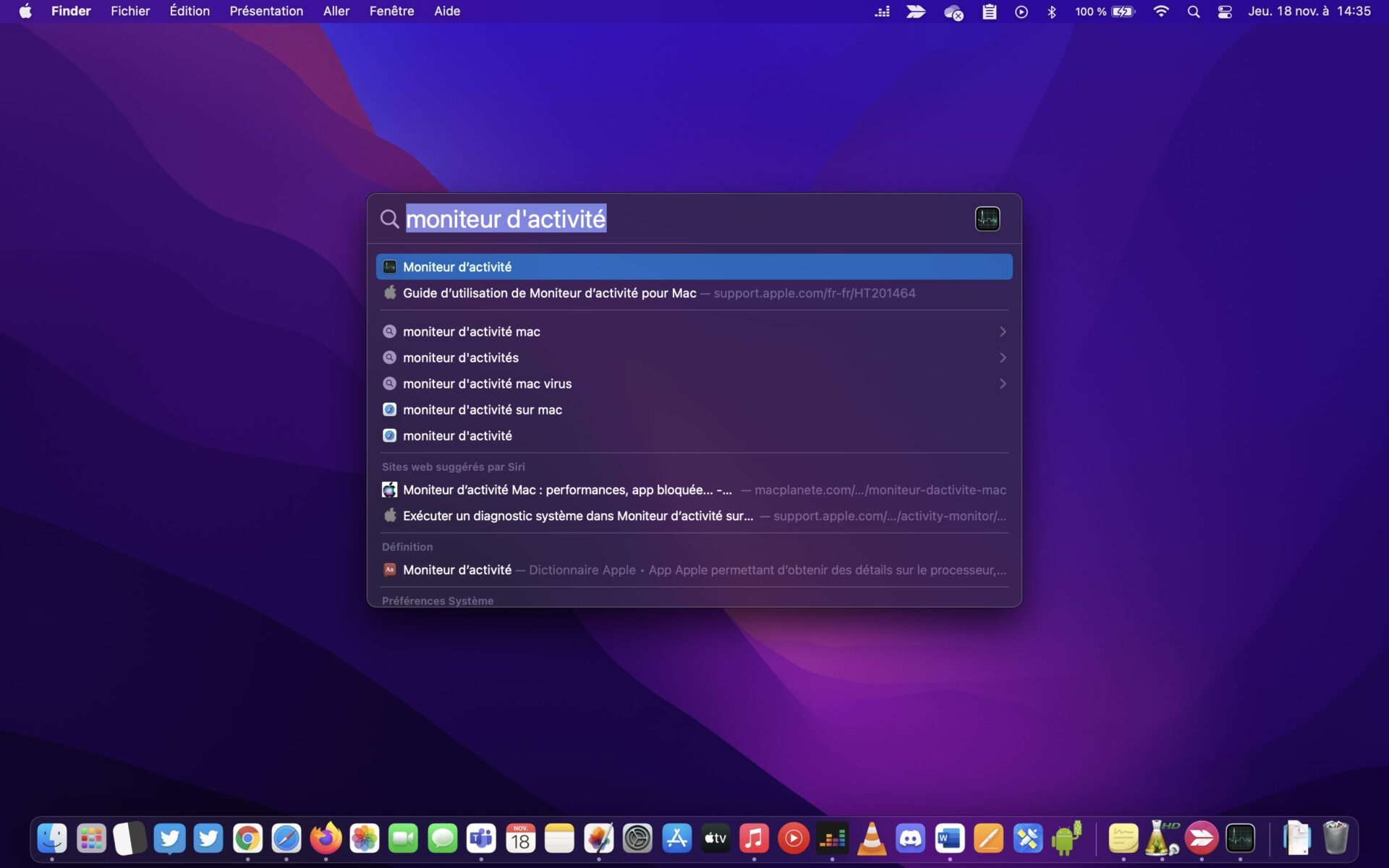Click the Activity Monitor preview icon in Spotlight bar
Viewport: 1389px width, 868px height.
point(987,218)
